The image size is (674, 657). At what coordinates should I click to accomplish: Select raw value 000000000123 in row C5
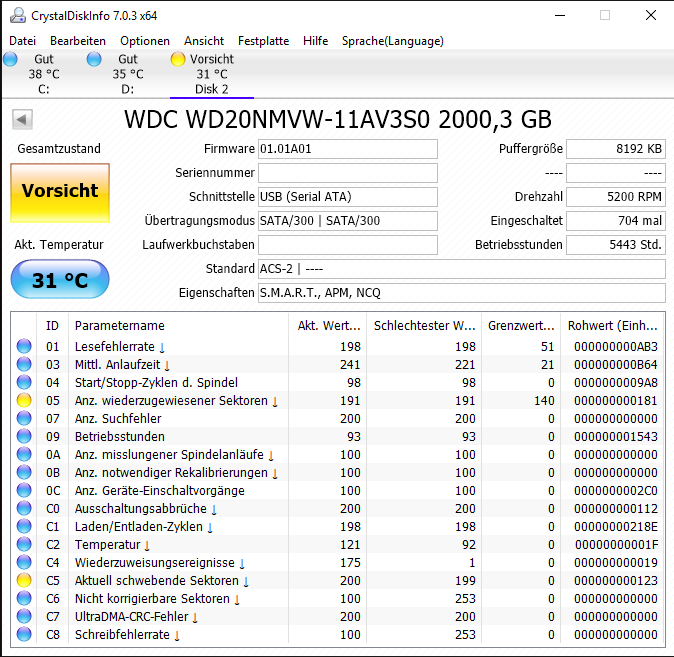point(616,581)
